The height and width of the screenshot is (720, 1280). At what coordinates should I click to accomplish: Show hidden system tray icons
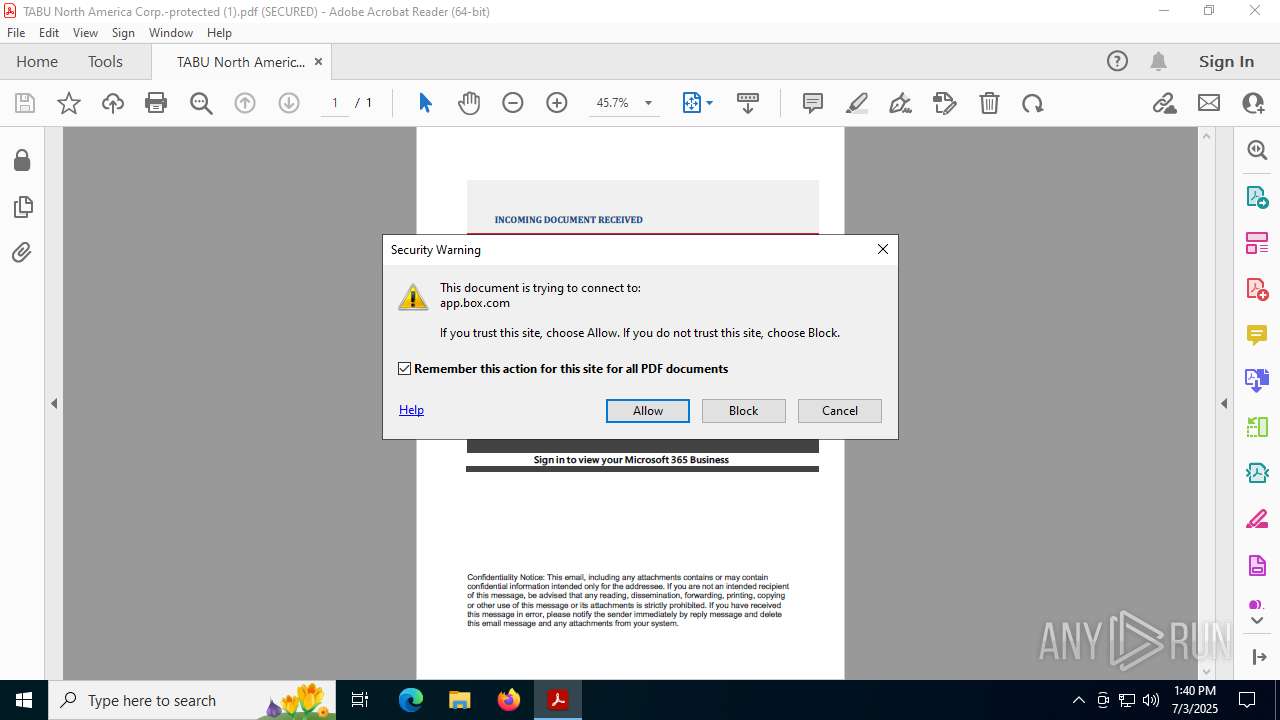(1078, 700)
